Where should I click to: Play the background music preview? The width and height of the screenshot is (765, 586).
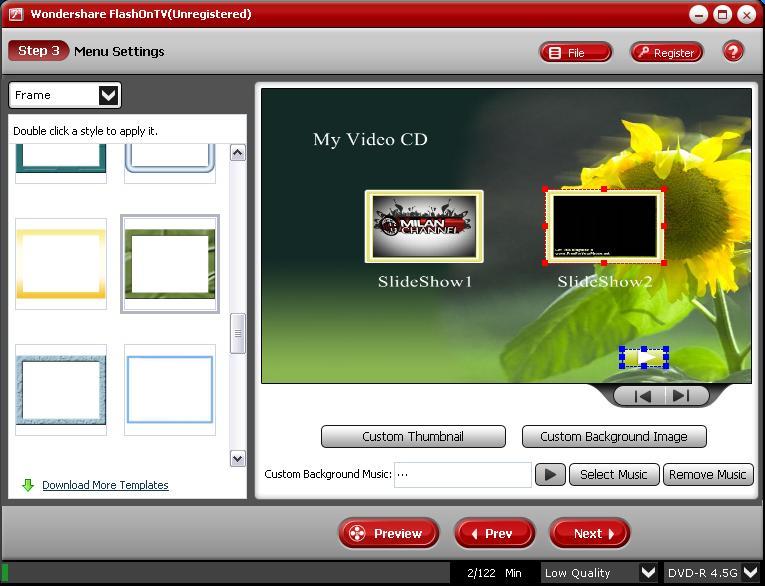point(550,474)
